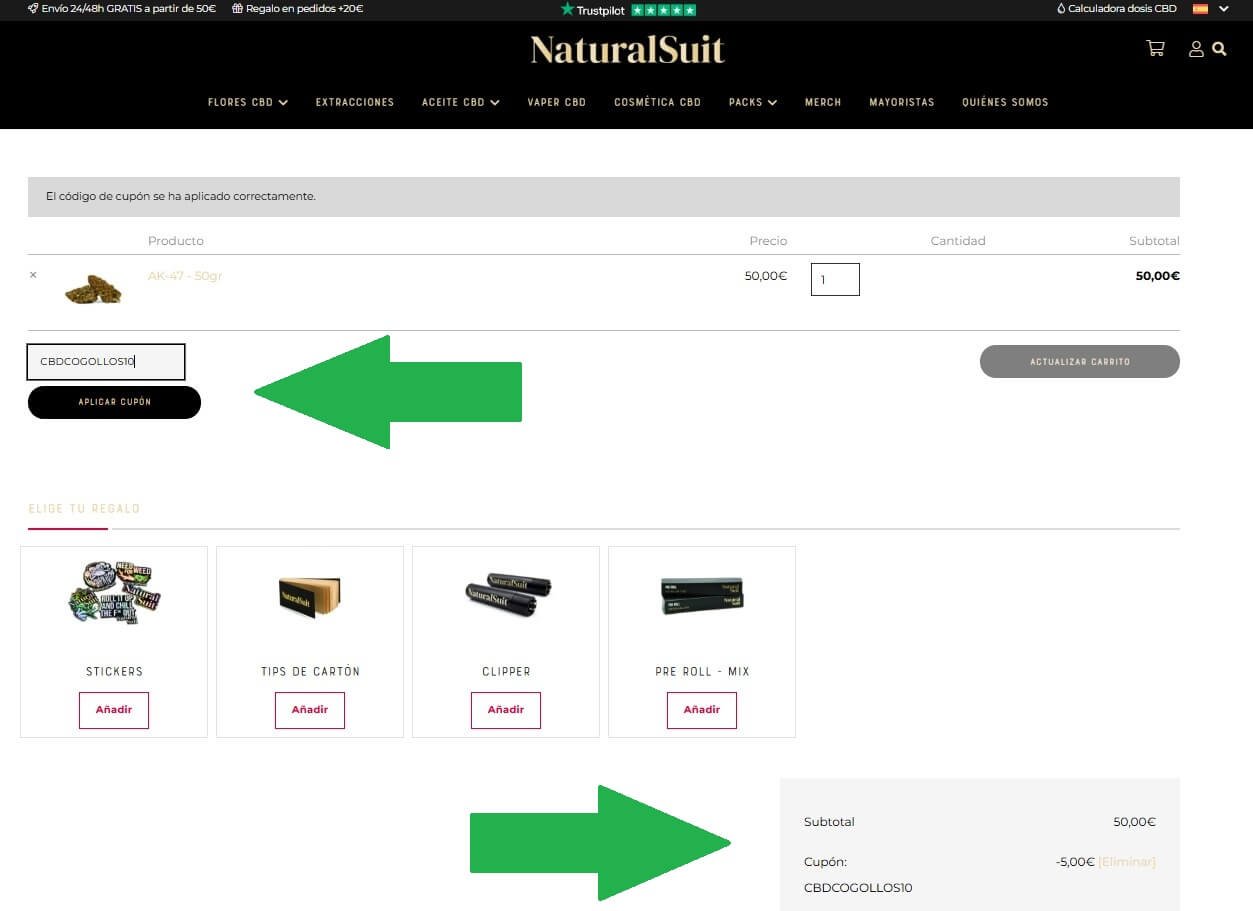Add Tips de Cartón gift with Añadir

[x=310, y=710]
